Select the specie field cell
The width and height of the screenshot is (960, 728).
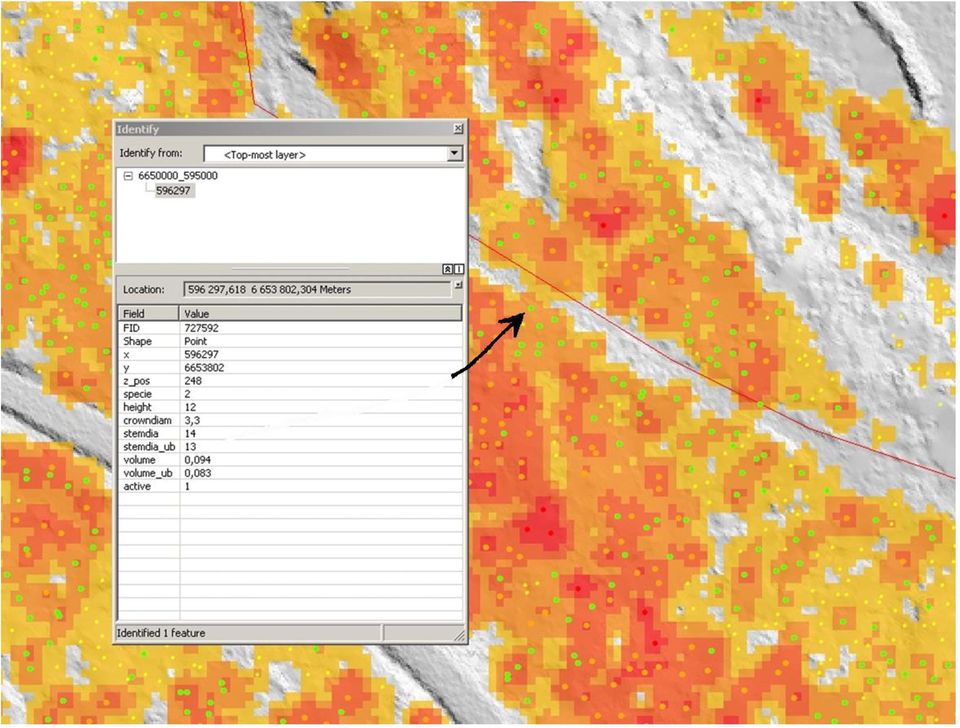point(149,394)
